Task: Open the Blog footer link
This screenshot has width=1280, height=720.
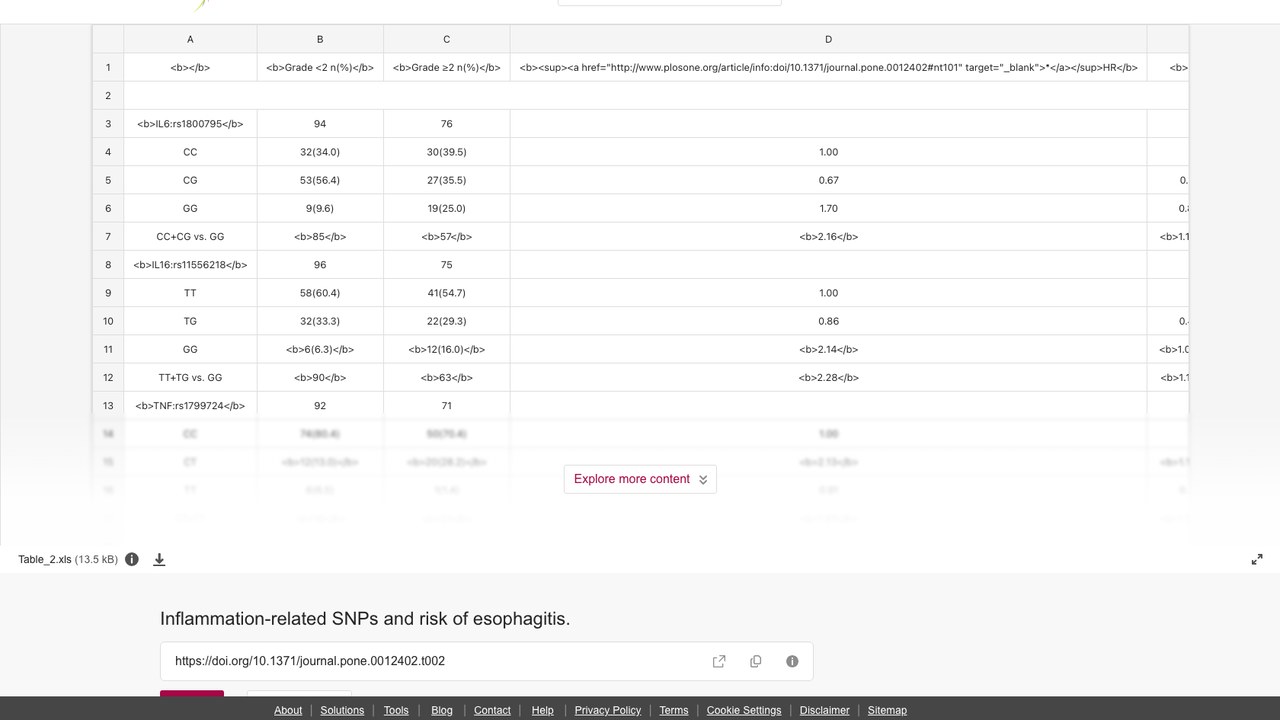Action: click(442, 710)
